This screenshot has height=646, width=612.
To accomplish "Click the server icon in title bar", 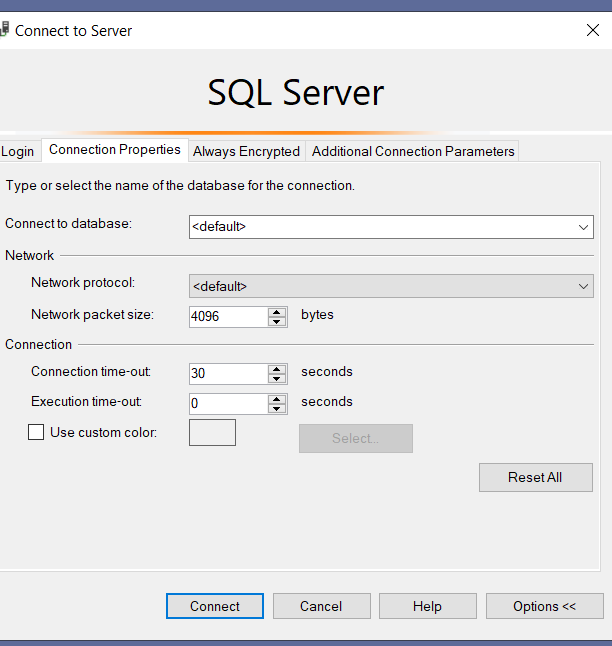I will [4, 30].
